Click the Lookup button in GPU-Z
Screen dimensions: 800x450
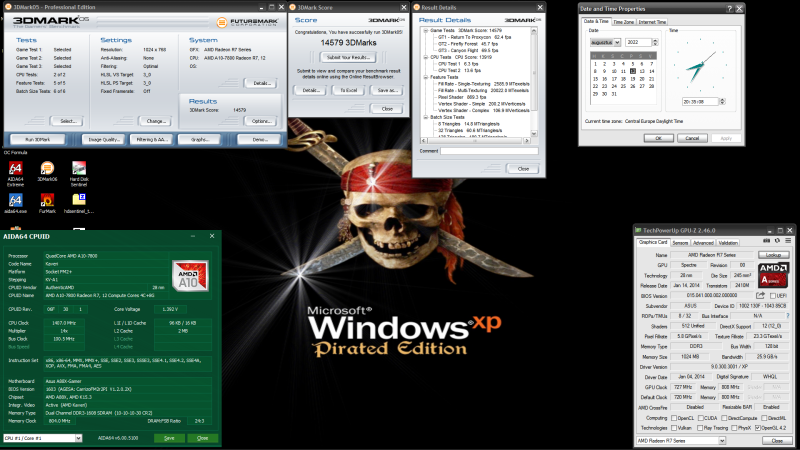click(773, 255)
